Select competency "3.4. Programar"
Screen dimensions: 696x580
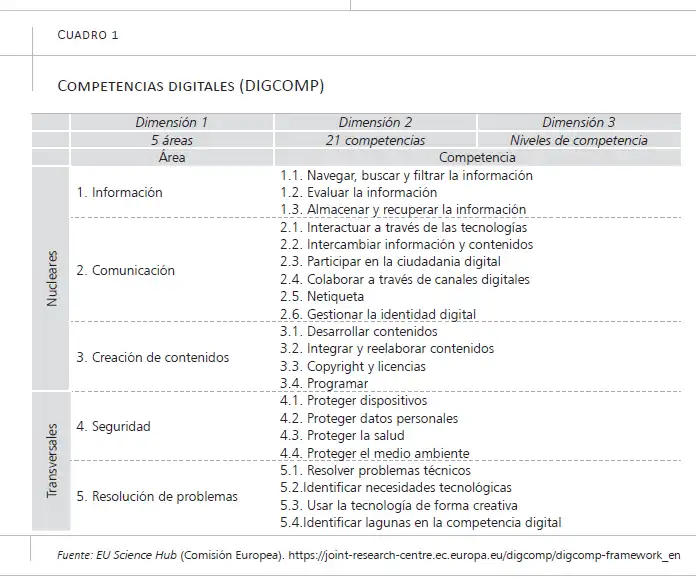(x=324, y=383)
